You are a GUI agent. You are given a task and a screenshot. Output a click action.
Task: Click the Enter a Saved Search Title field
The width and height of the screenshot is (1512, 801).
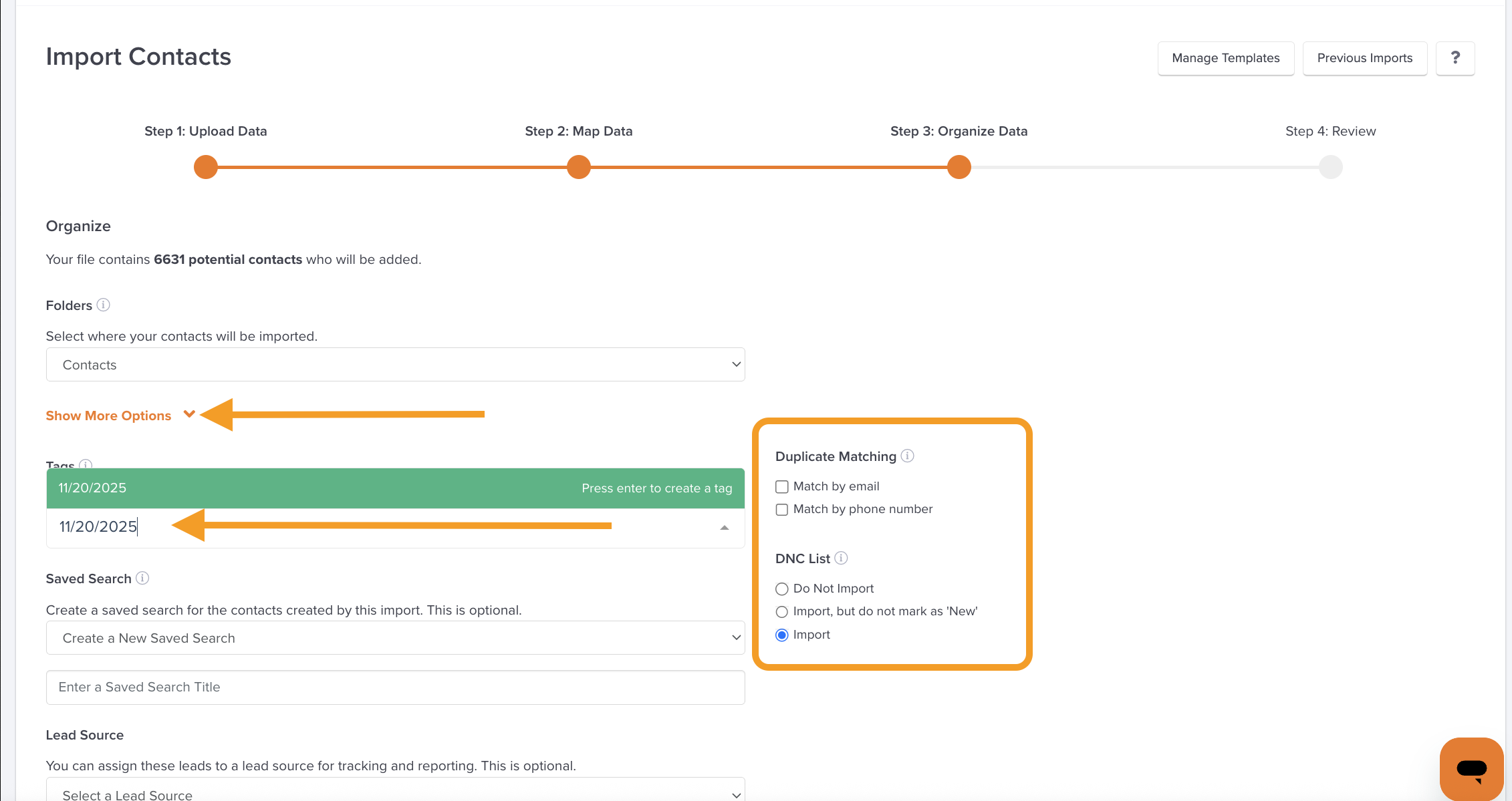tap(395, 687)
